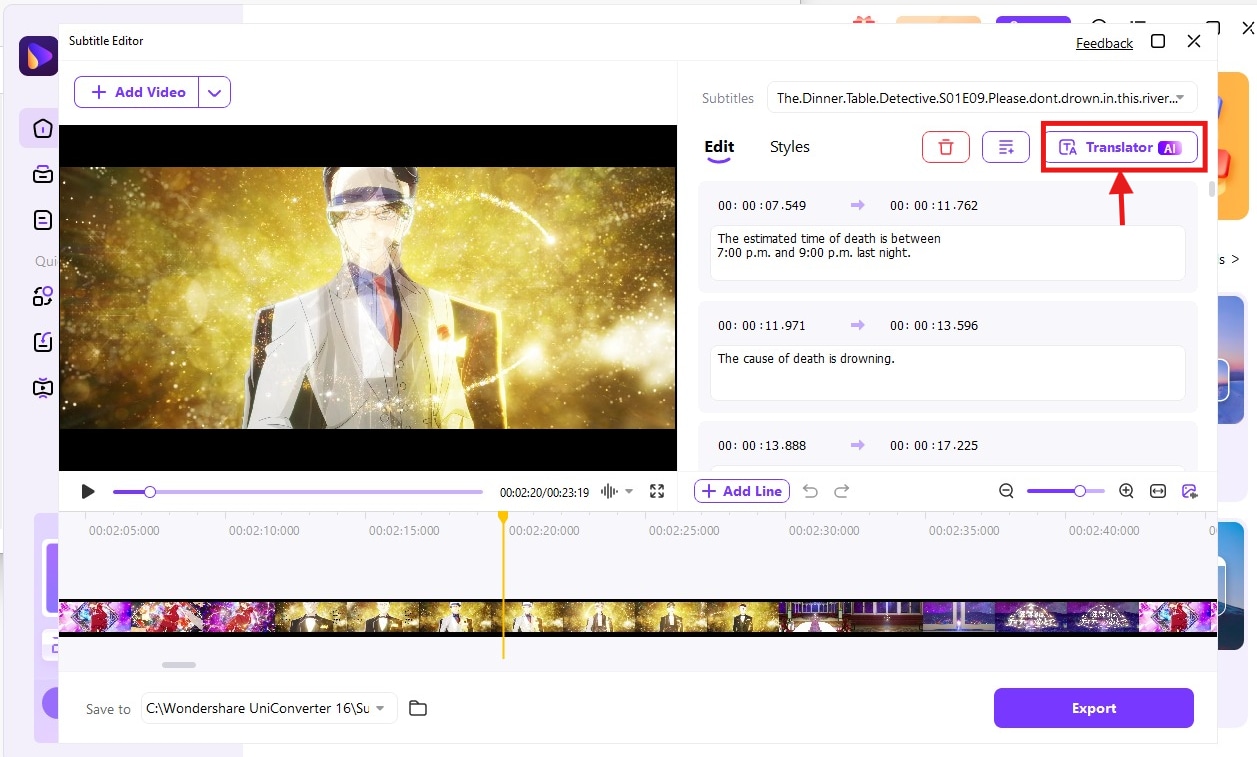
Task: Edit "The cause of death is drowning" text box
Action: point(947,373)
